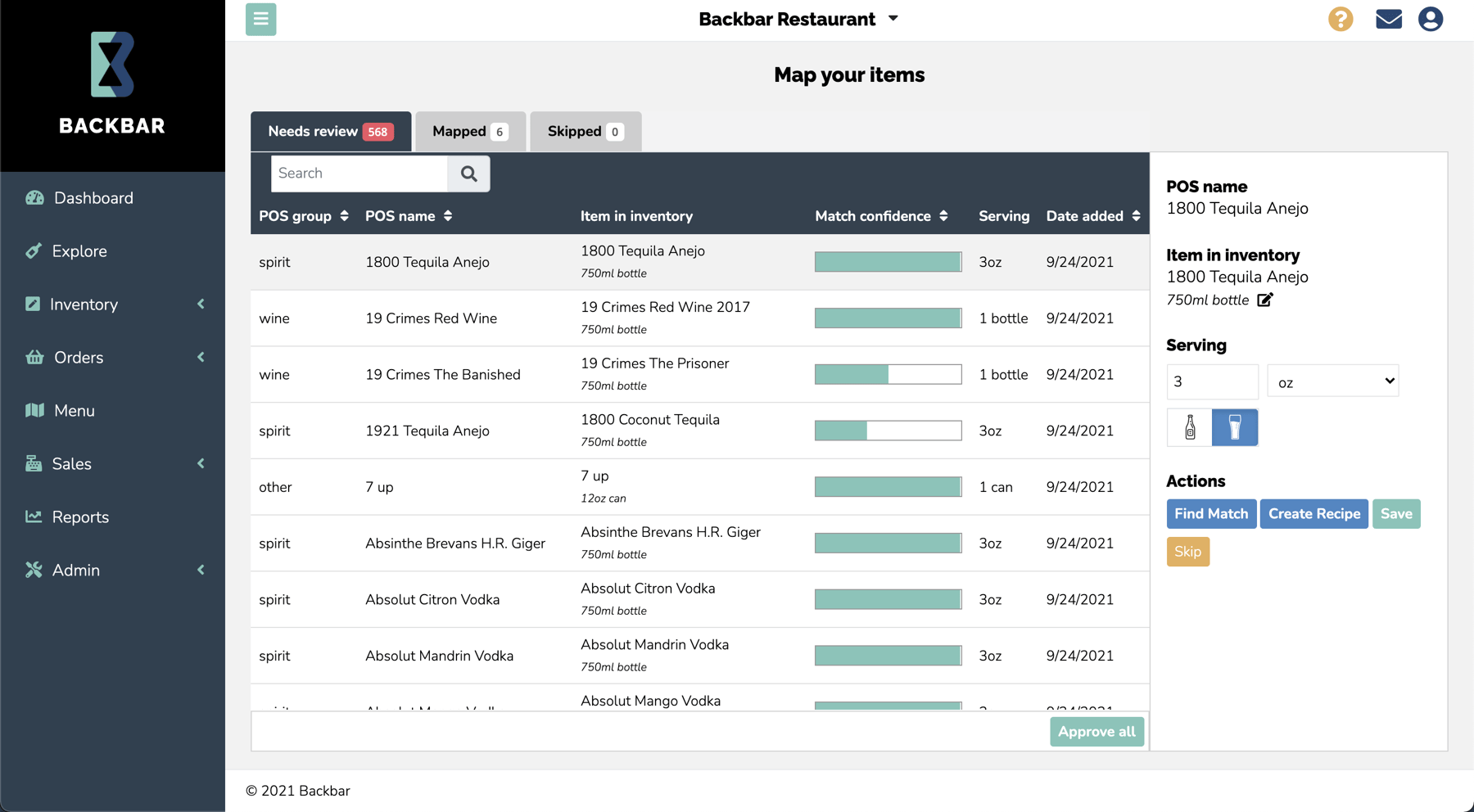Click 19 Crimes The Banished confidence bar

888,374
